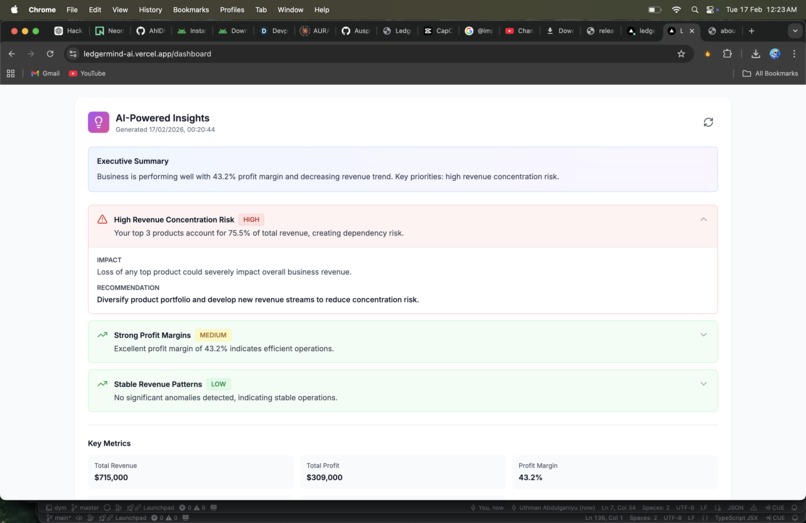
Task: Click the Wi-Fi status icon
Action: pos(676,9)
